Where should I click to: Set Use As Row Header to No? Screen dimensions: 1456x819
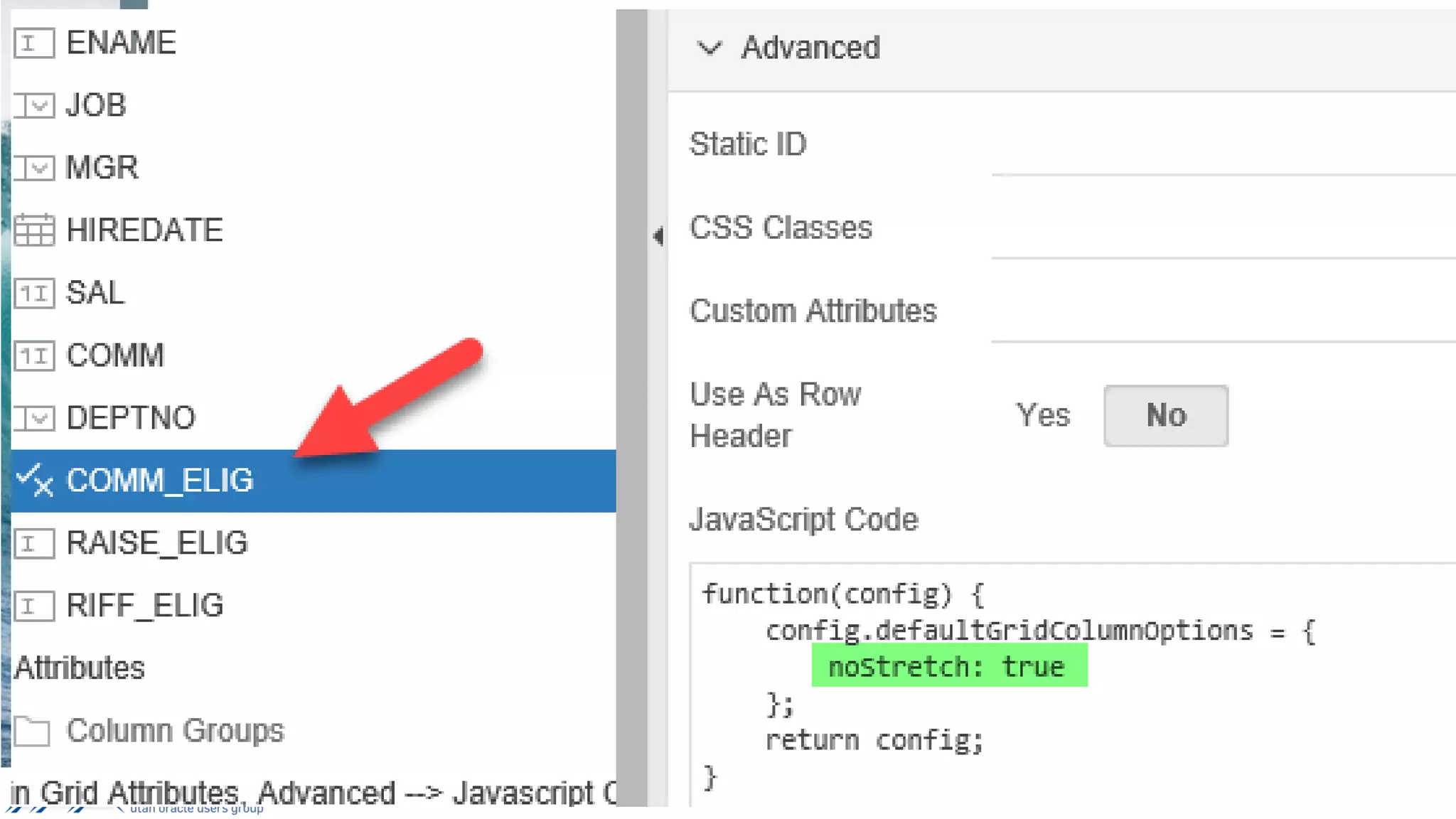tap(1165, 415)
